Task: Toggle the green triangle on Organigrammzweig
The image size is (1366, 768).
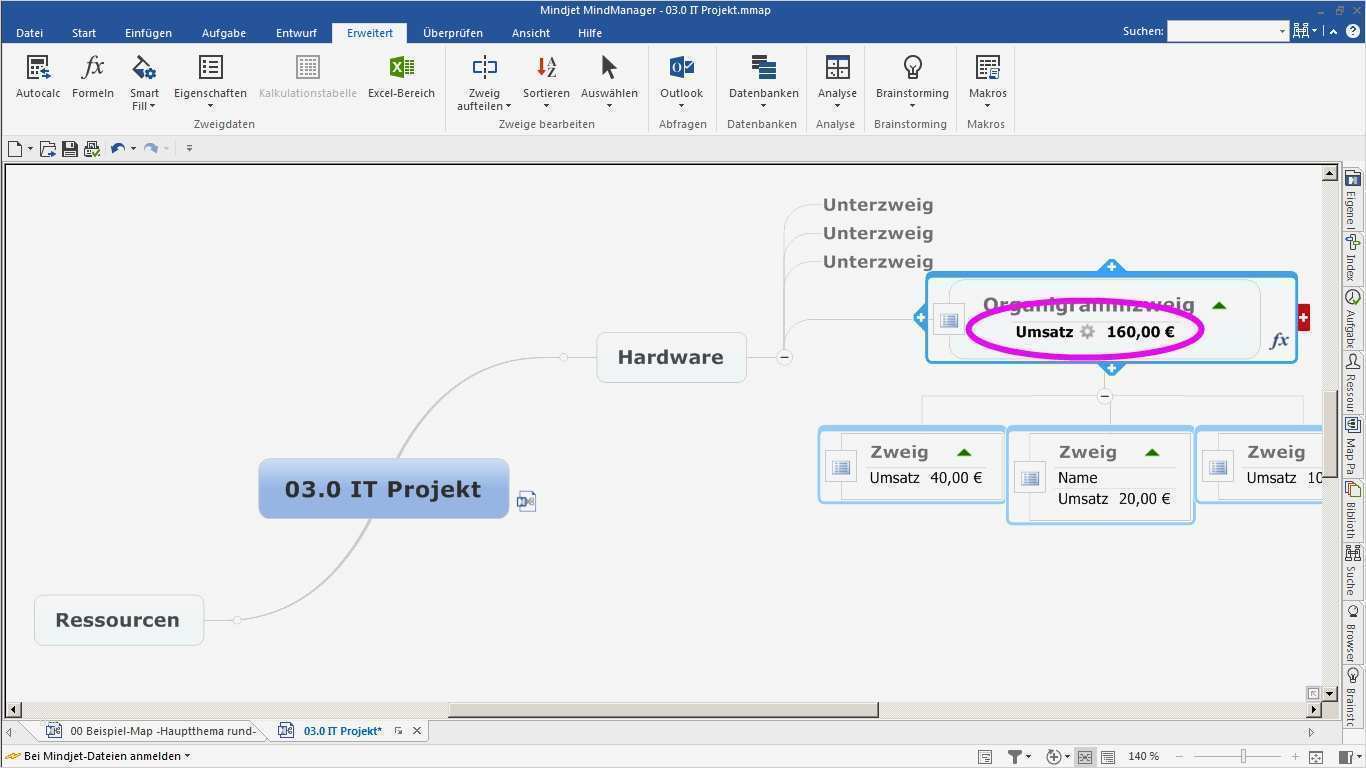Action: (x=1218, y=306)
